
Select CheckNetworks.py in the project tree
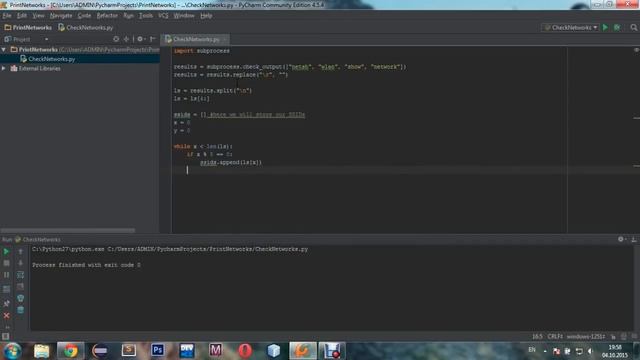51,59
